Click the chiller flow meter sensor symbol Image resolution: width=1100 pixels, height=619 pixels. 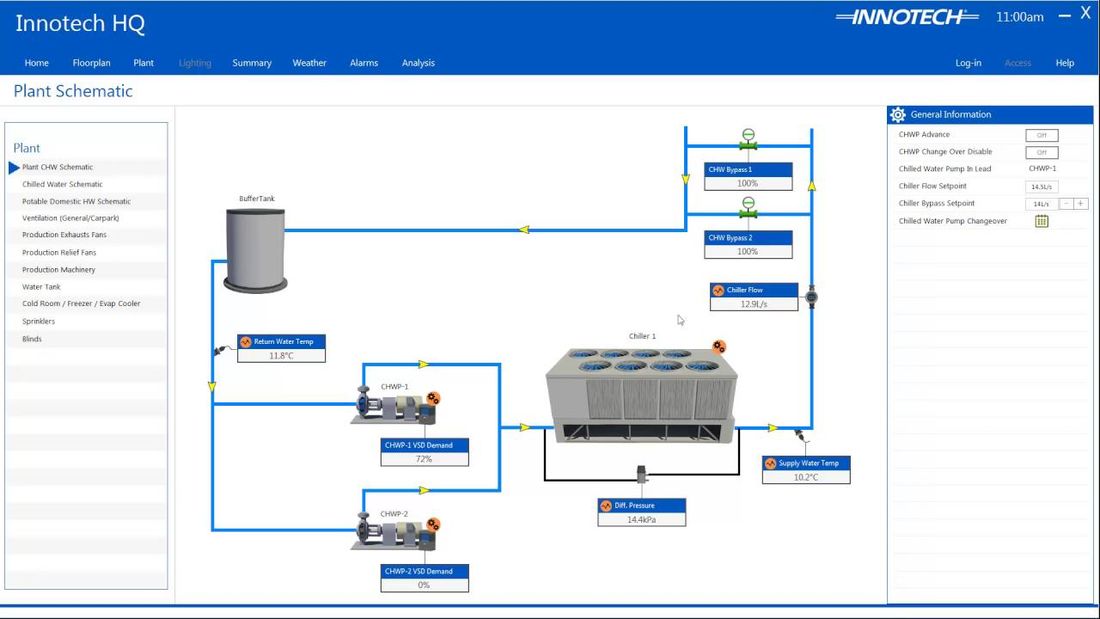coord(812,297)
